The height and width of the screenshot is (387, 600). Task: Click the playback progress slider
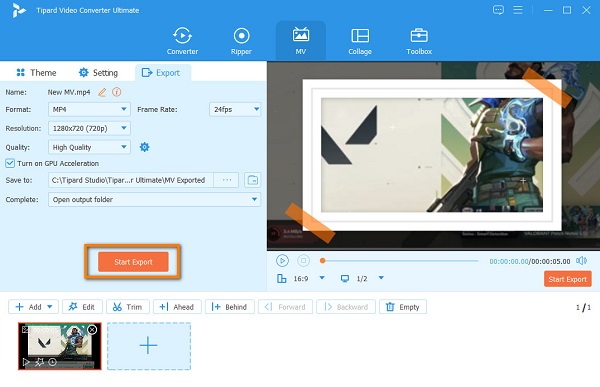click(x=399, y=261)
